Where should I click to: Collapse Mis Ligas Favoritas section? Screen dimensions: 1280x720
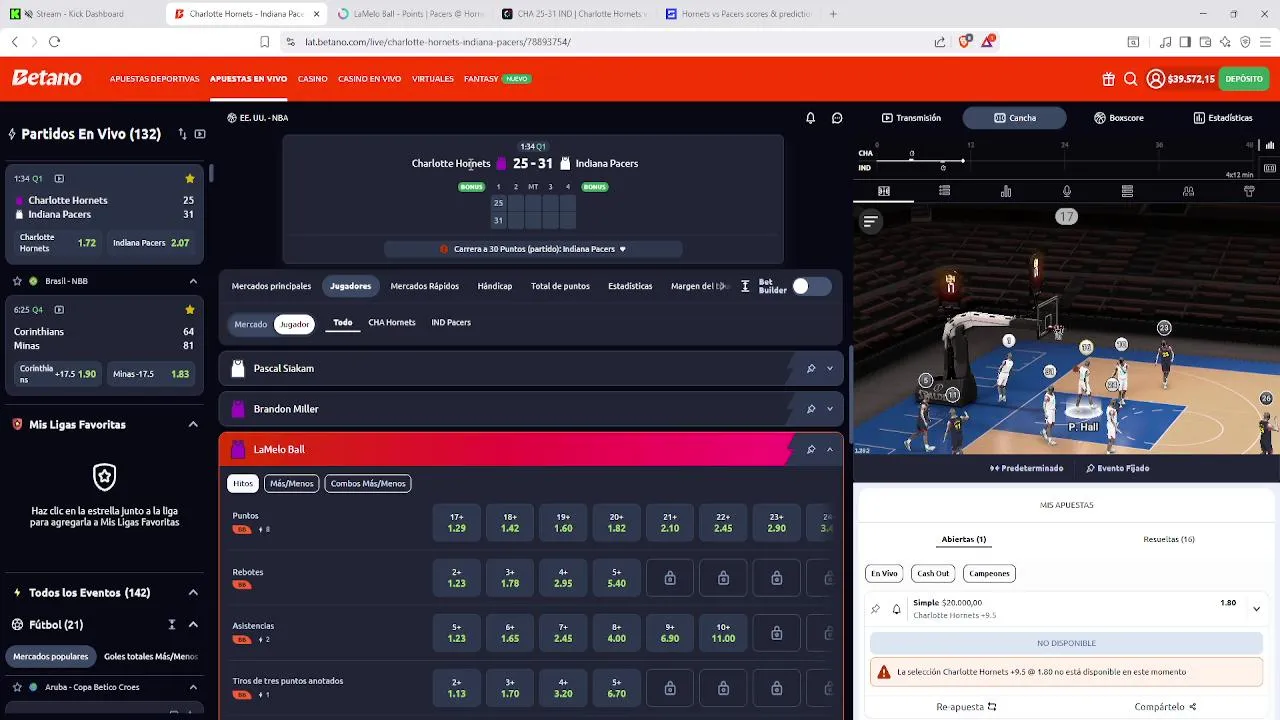[193, 424]
